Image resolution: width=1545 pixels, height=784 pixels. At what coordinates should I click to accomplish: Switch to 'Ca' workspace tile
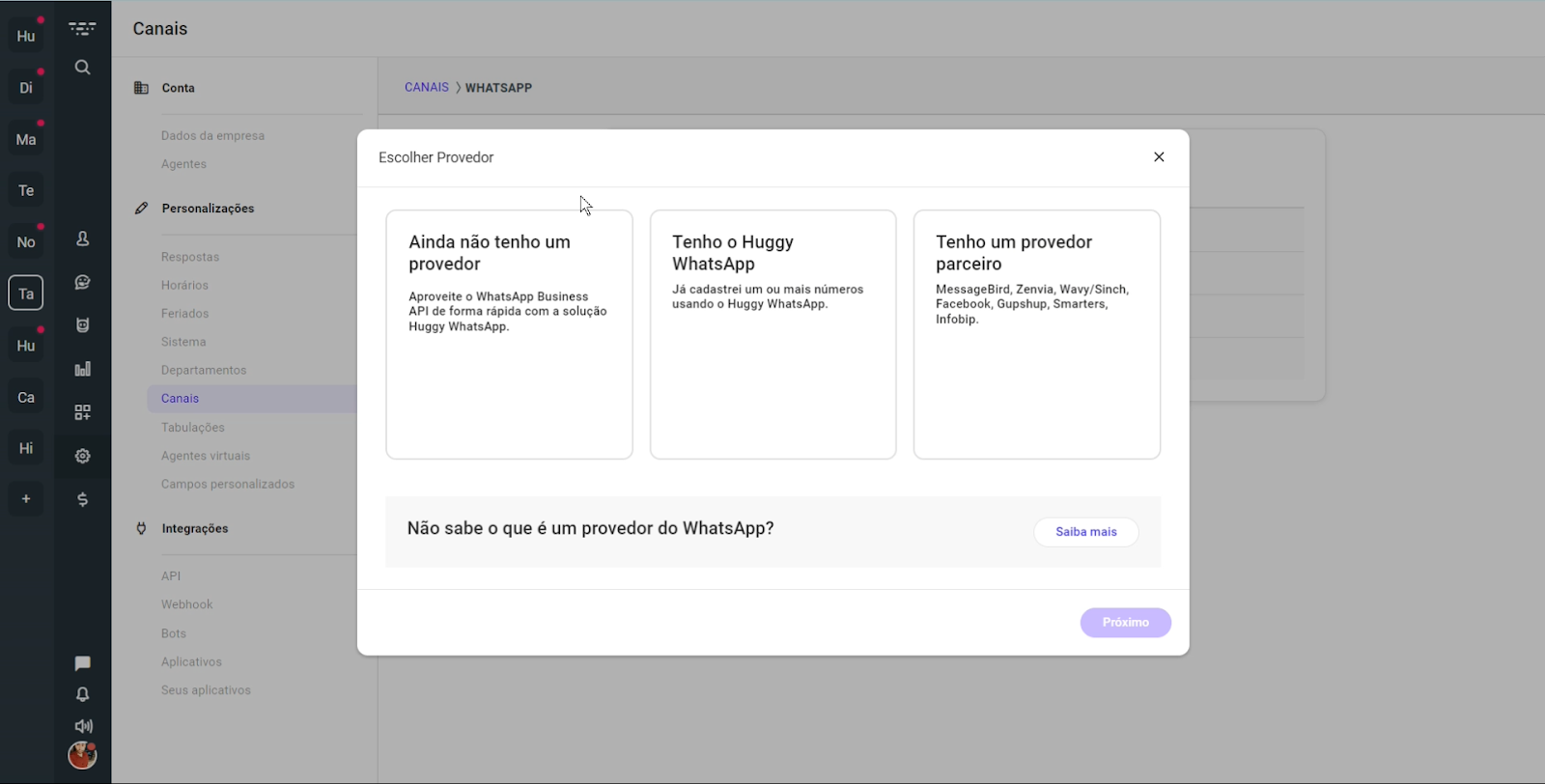[26, 397]
